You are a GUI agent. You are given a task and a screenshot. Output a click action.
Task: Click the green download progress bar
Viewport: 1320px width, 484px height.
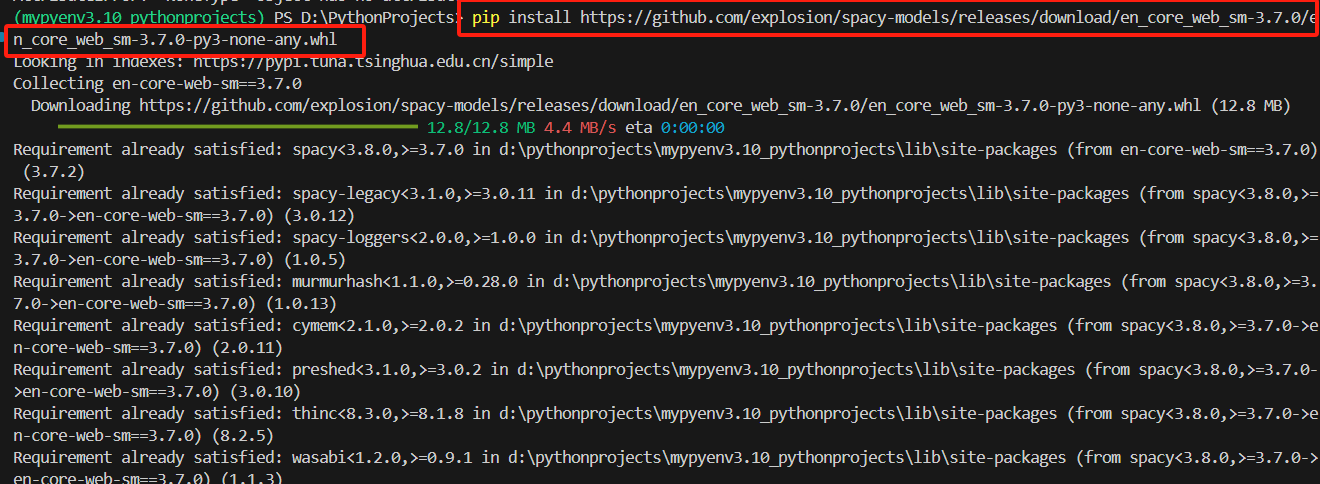(237, 128)
